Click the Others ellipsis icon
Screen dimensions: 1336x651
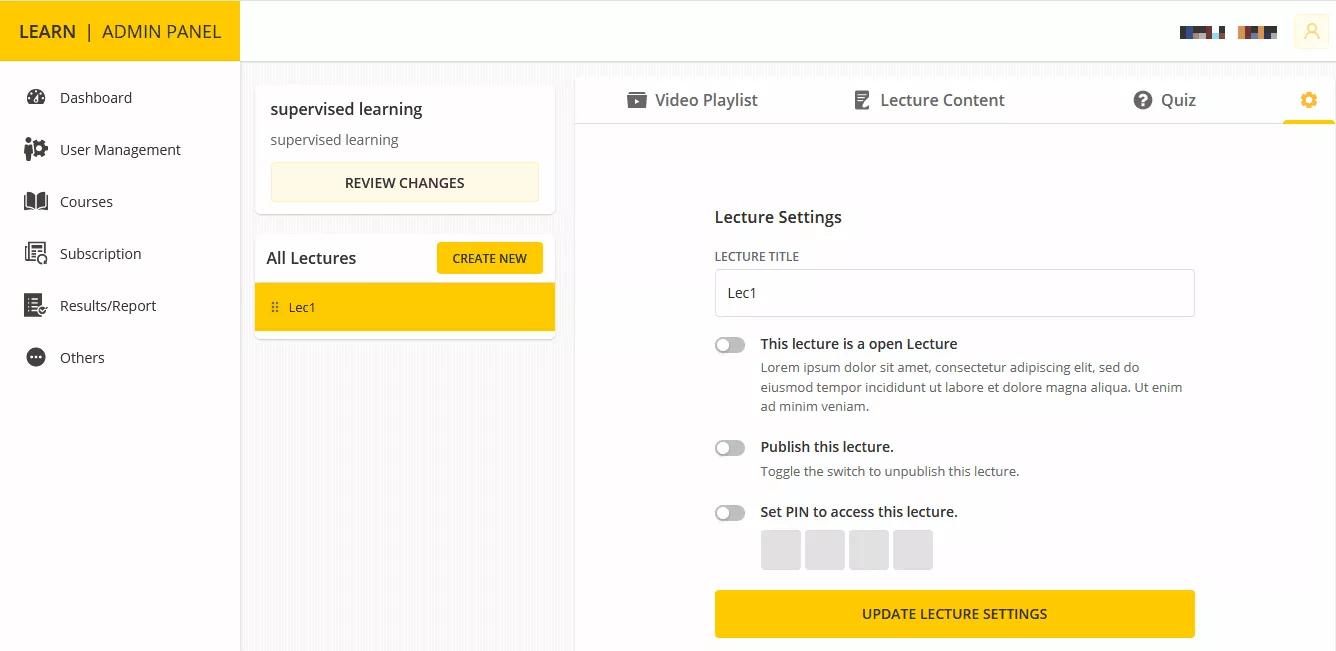[36, 358]
